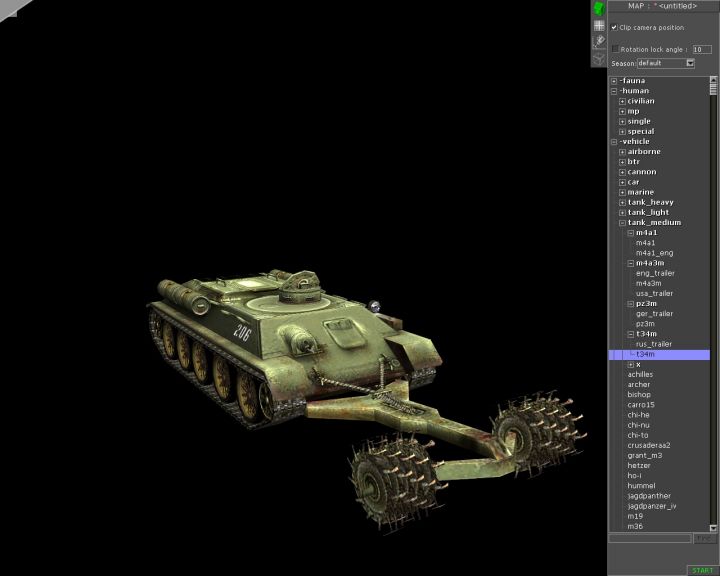Toggle Clip camera position checkbox
Screen dimensions: 720x576
pyautogui.click(x=614, y=27)
